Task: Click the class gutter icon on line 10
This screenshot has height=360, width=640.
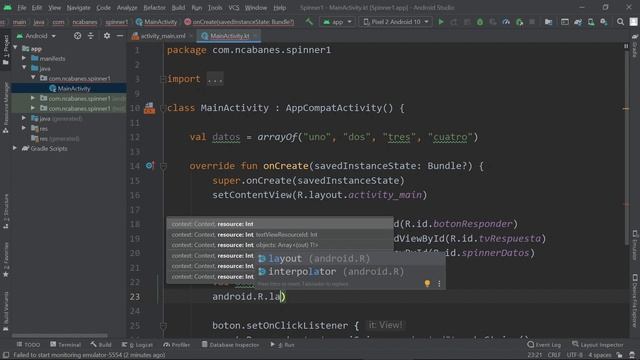Action: pyautogui.click(x=149, y=108)
